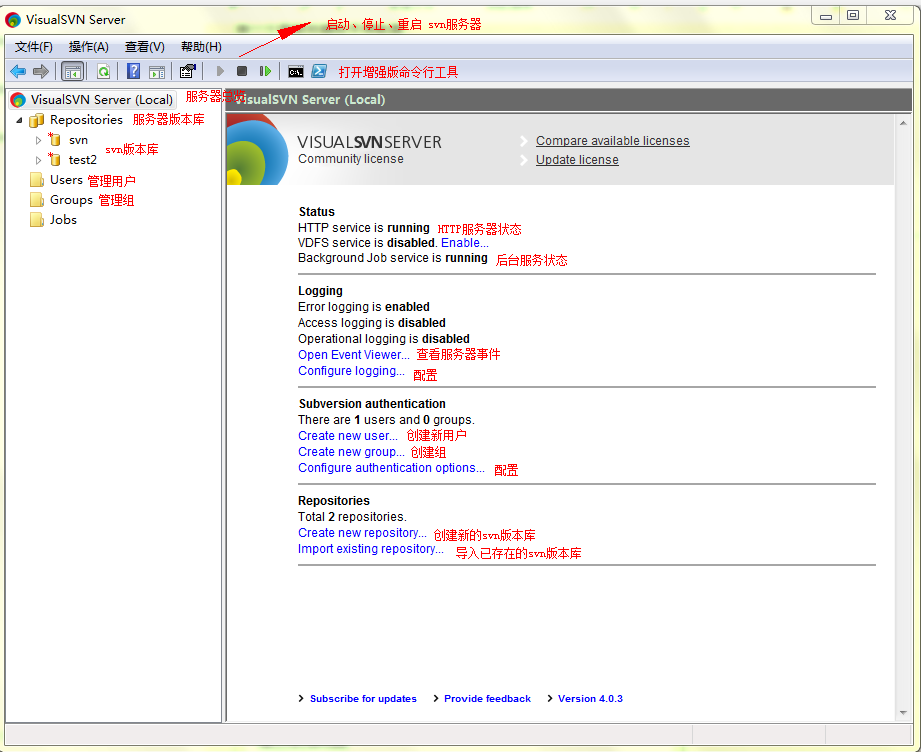Launch the PowerShell console icon
Image resolution: width=921 pixels, height=752 pixels.
click(x=319, y=71)
